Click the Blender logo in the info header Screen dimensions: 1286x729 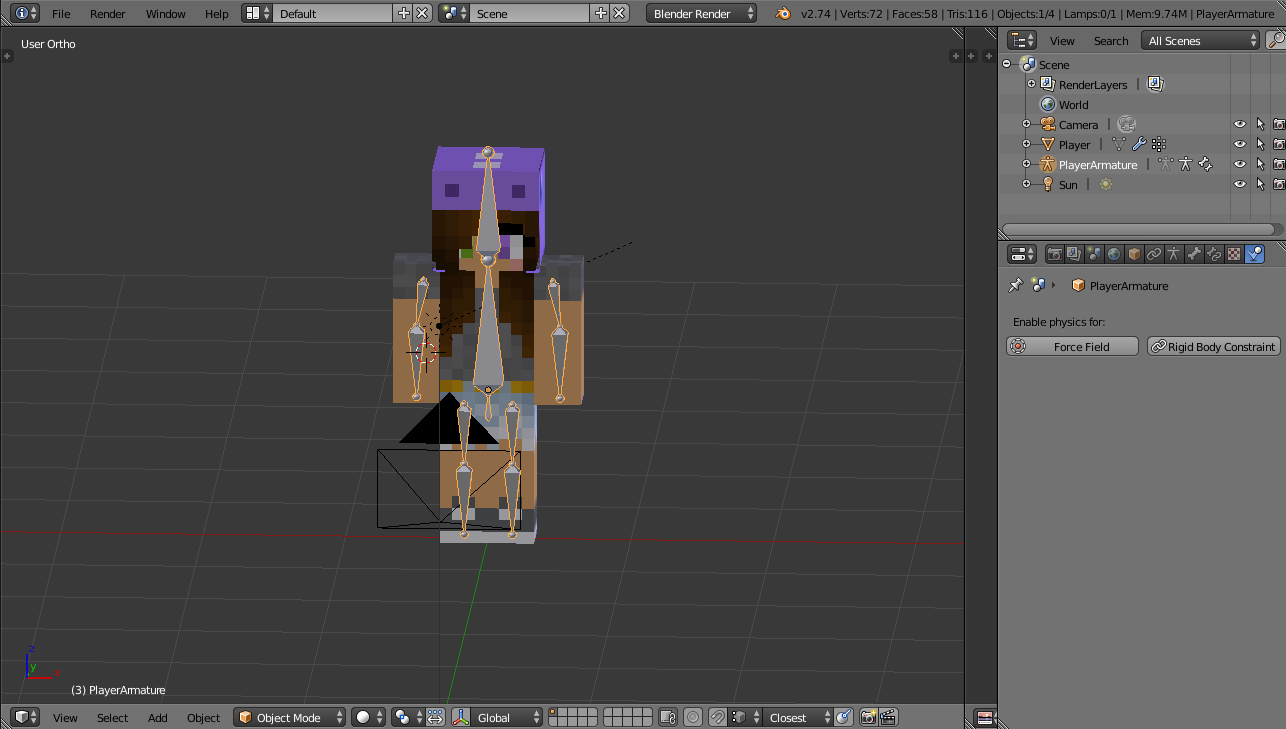point(783,13)
